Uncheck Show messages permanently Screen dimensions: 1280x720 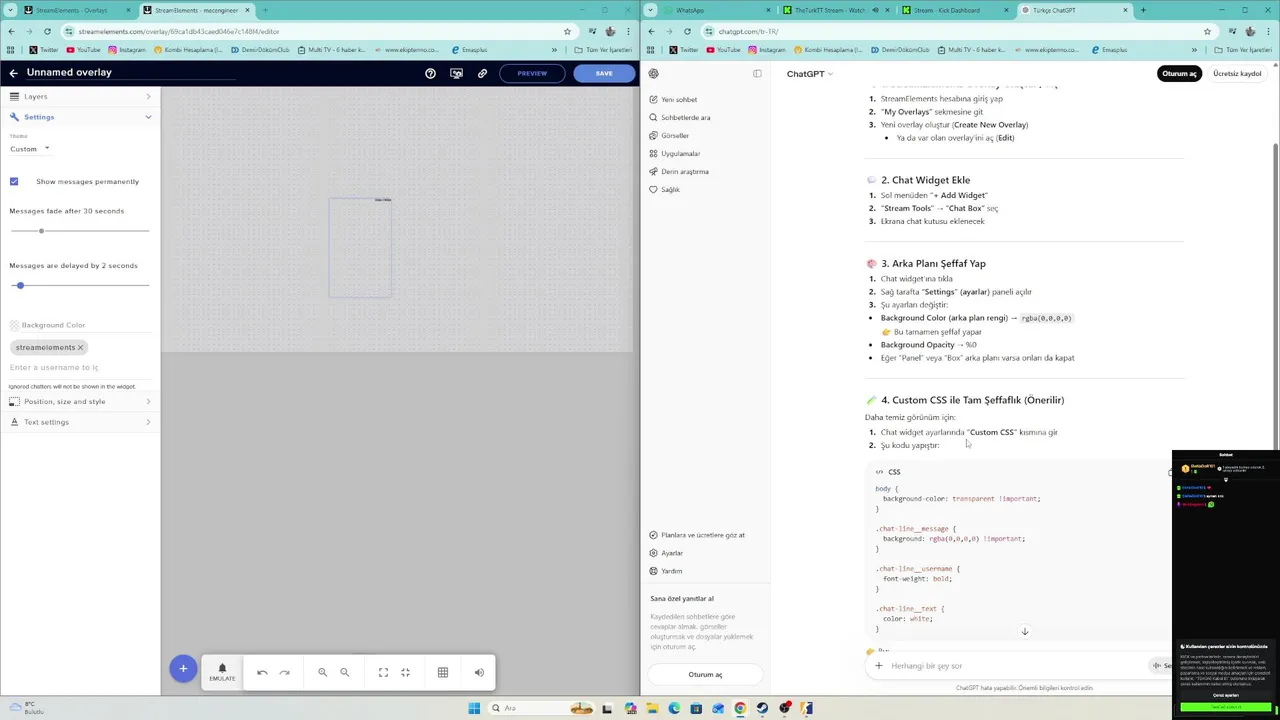pos(14,181)
